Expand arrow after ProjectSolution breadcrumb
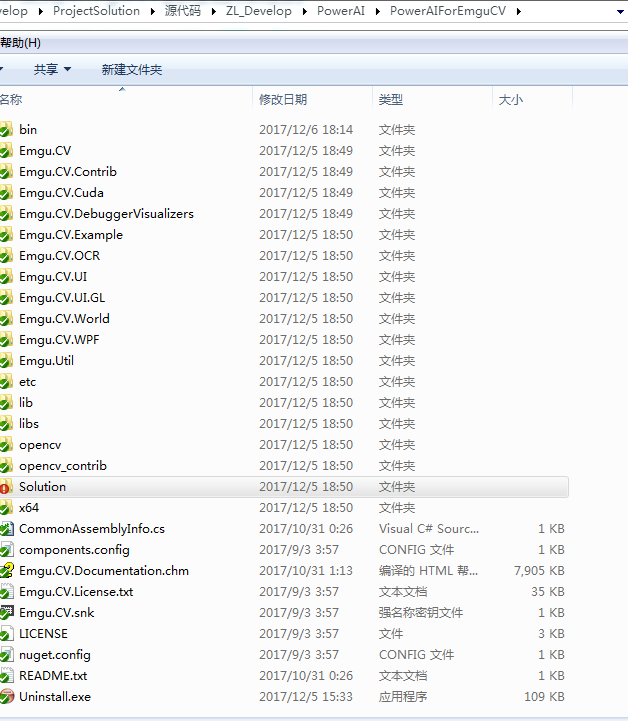 [153, 11]
